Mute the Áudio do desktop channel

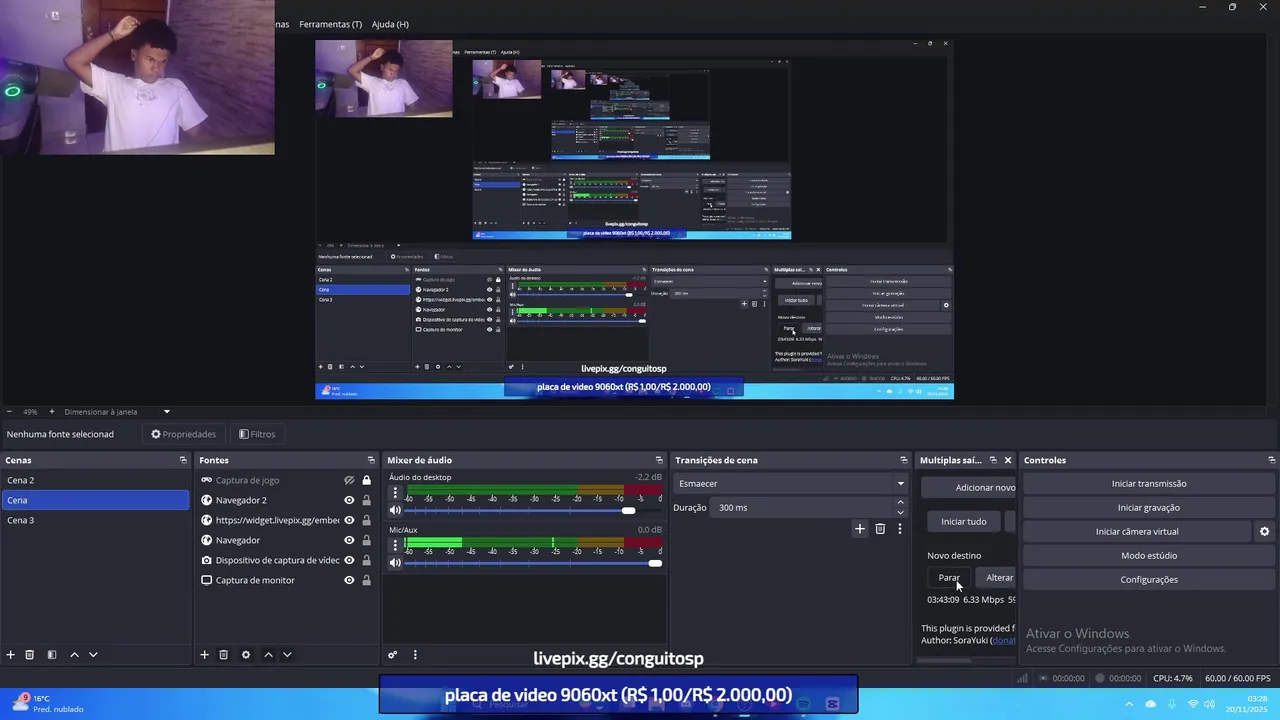pos(395,510)
